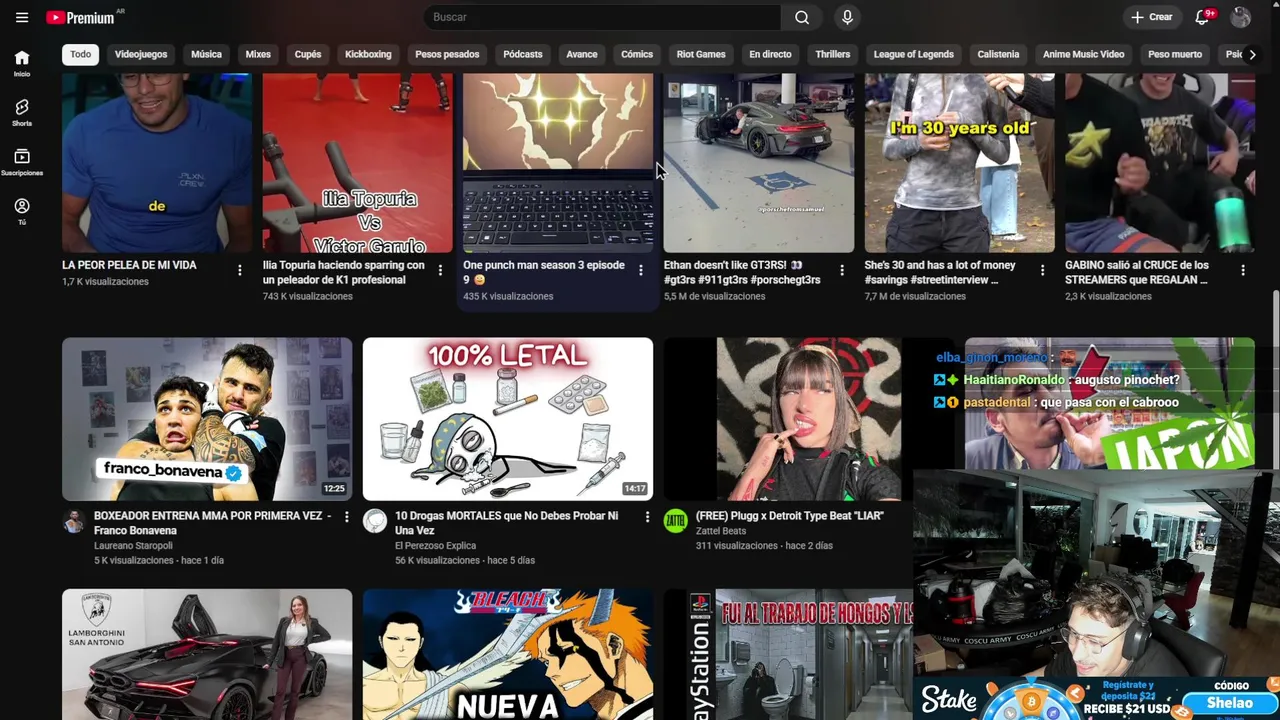Click El Perezoso Explica channel avatar

(x=375, y=521)
